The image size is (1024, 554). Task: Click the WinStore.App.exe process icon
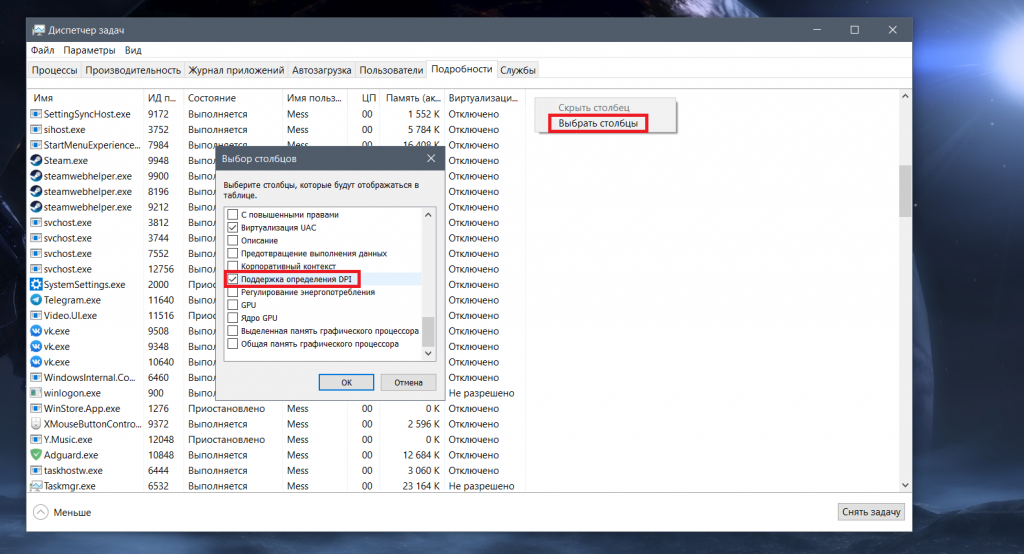(36, 408)
